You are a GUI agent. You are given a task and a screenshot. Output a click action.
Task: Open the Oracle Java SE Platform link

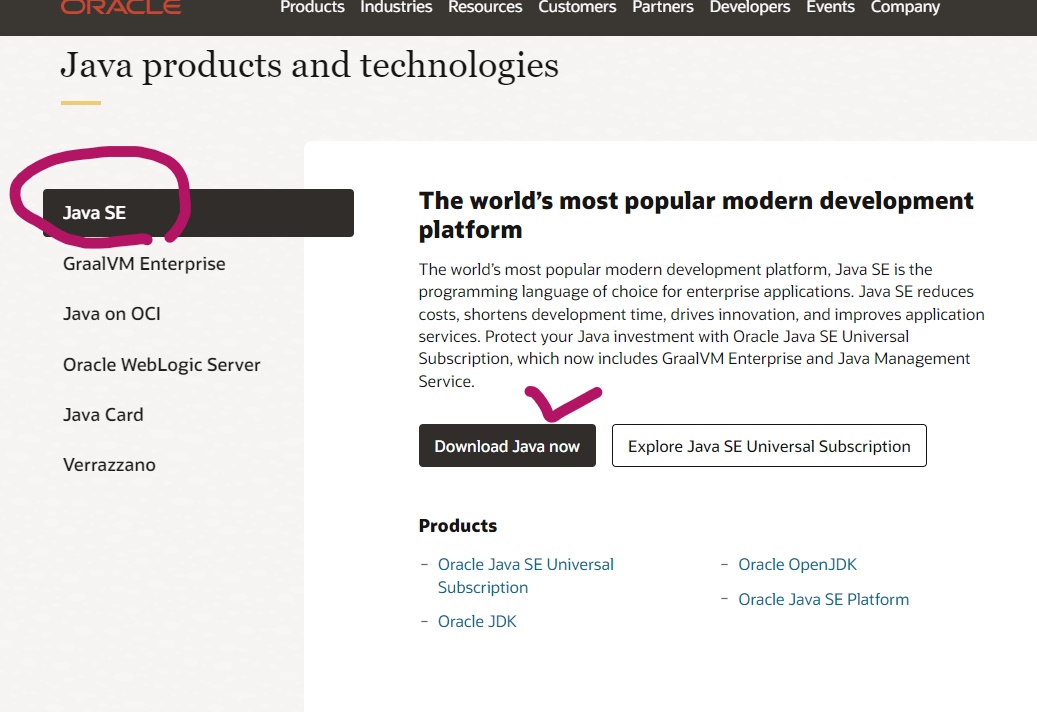pos(823,600)
